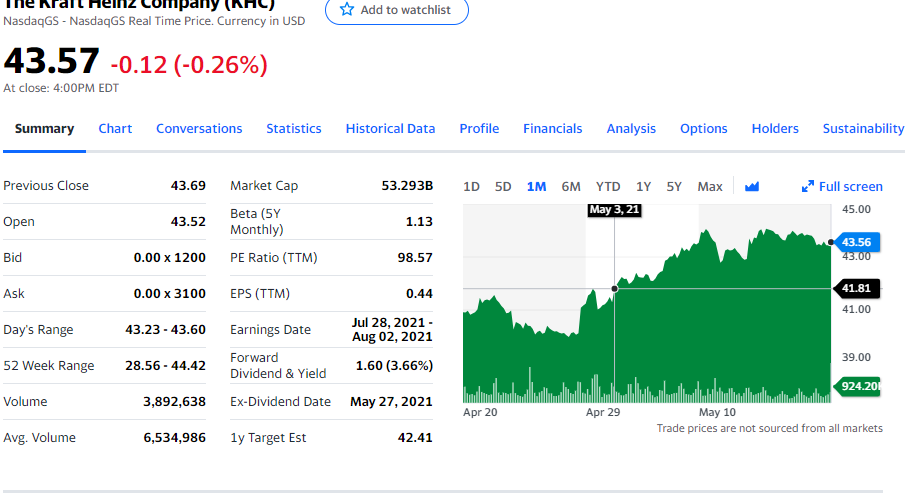The height and width of the screenshot is (502, 905).
Task: Click the Apr 29 chart axis label
Action: pyautogui.click(x=603, y=412)
